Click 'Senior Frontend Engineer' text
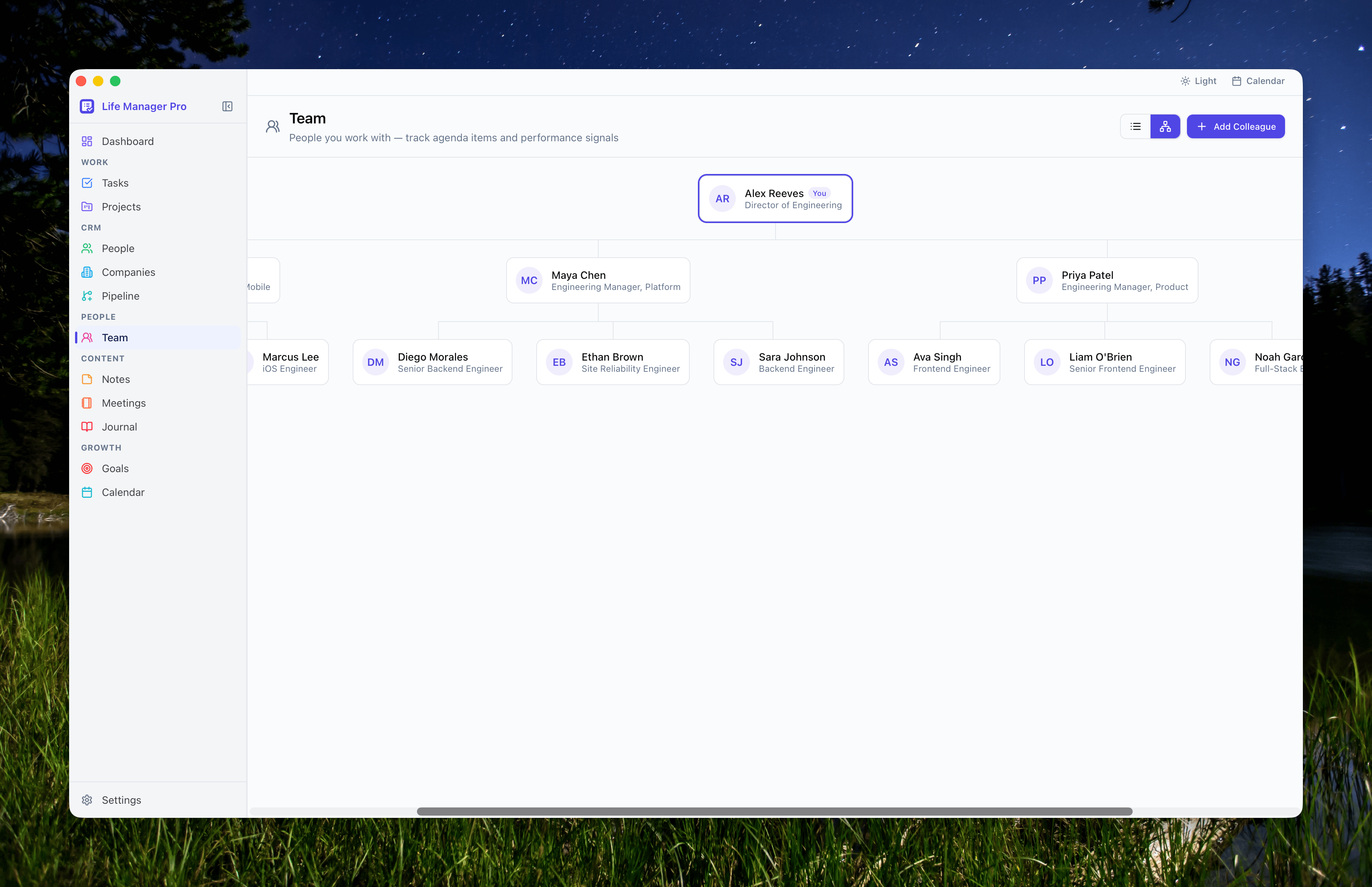The image size is (1372, 887). [x=1122, y=369]
